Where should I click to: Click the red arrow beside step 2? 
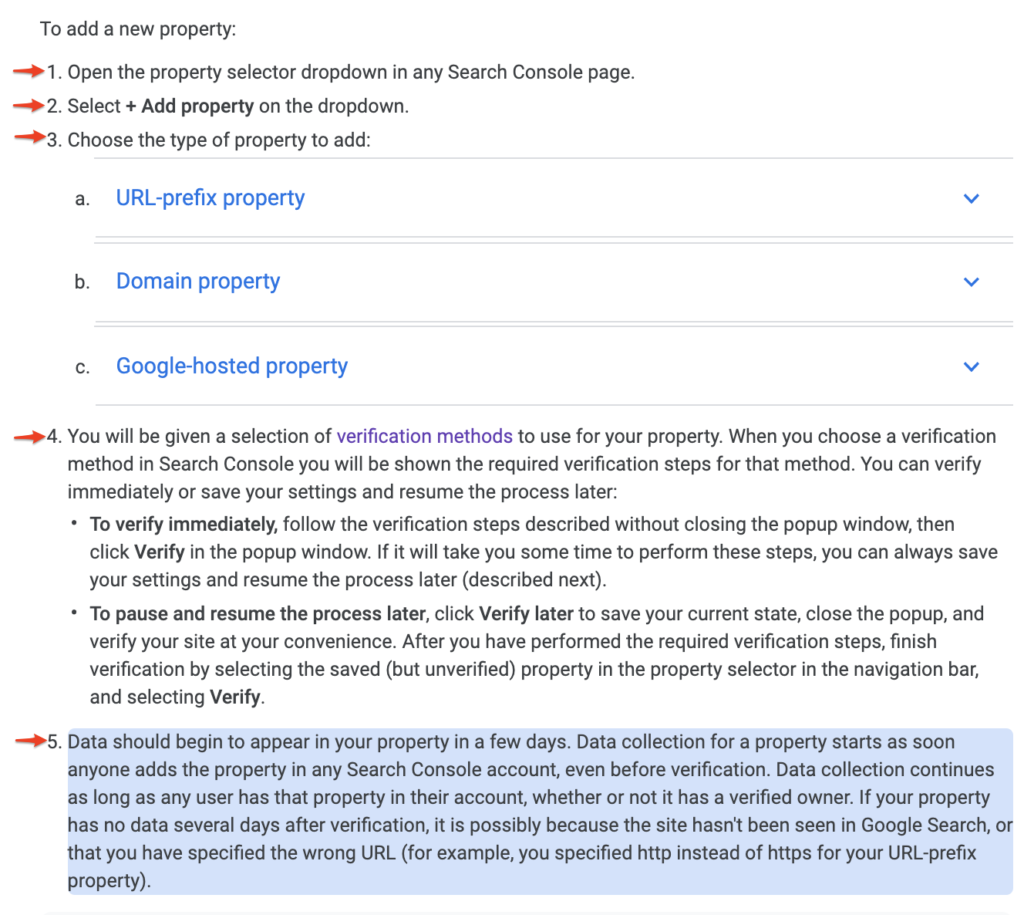[x=29, y=104]
